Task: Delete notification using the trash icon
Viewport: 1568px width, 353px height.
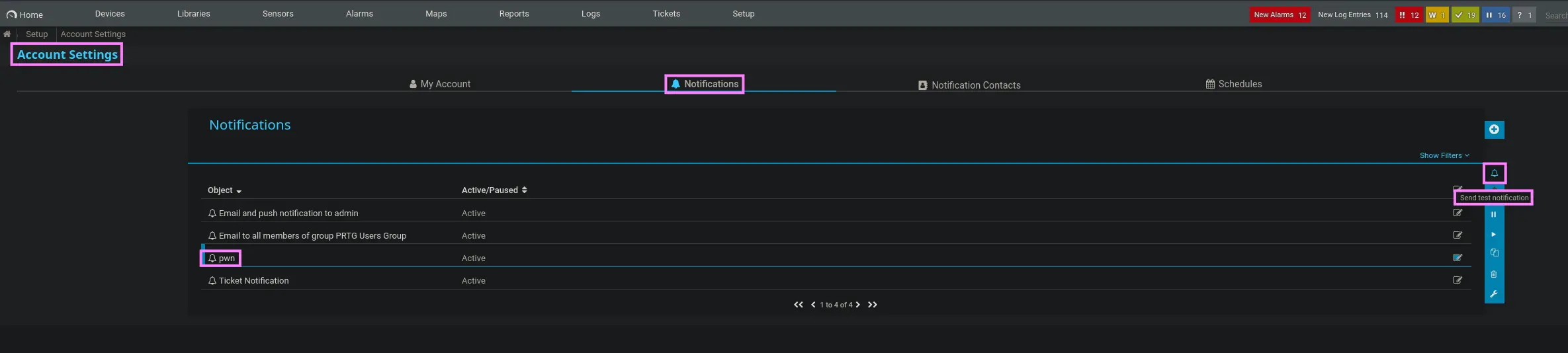Action: (x=1494, y=274)
